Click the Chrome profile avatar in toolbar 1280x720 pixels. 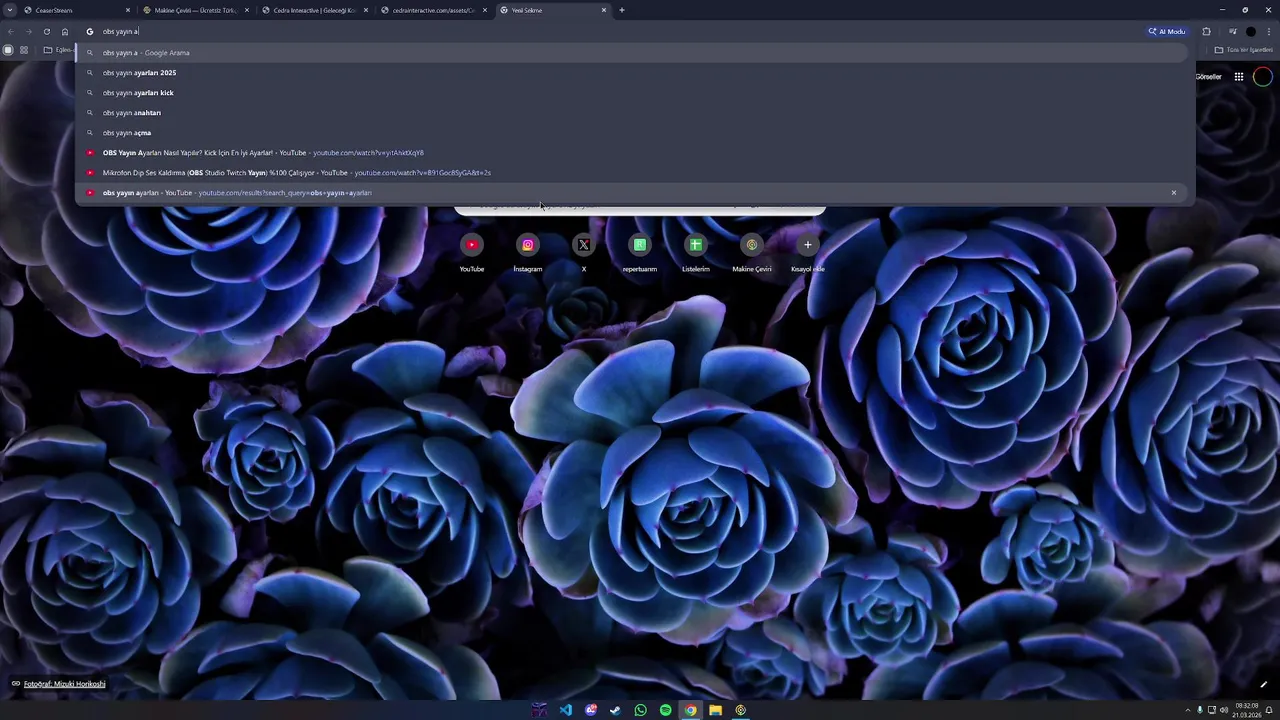pyautogui.click(x=1250, y=32)
